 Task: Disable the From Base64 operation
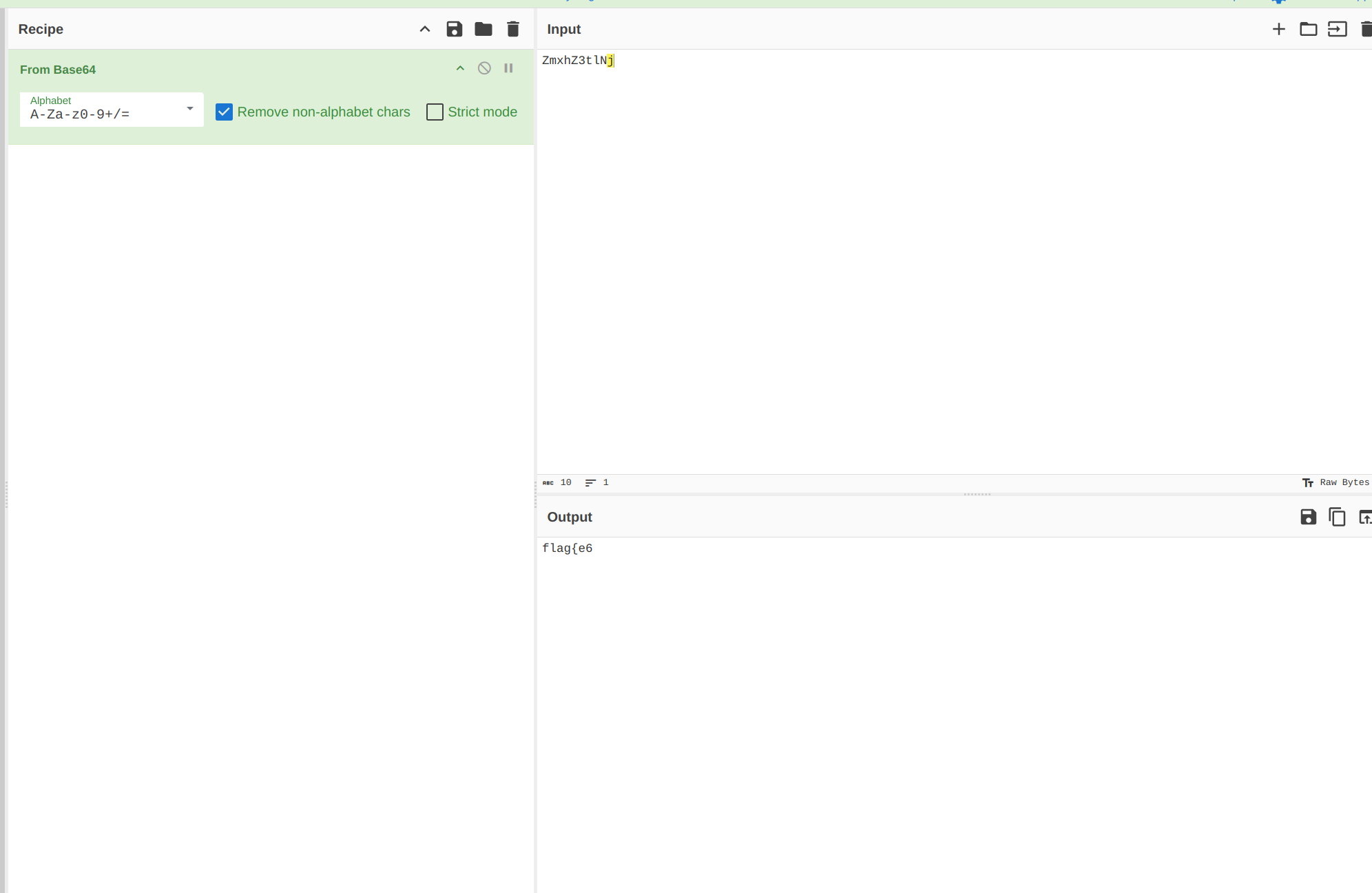point(484,68)
